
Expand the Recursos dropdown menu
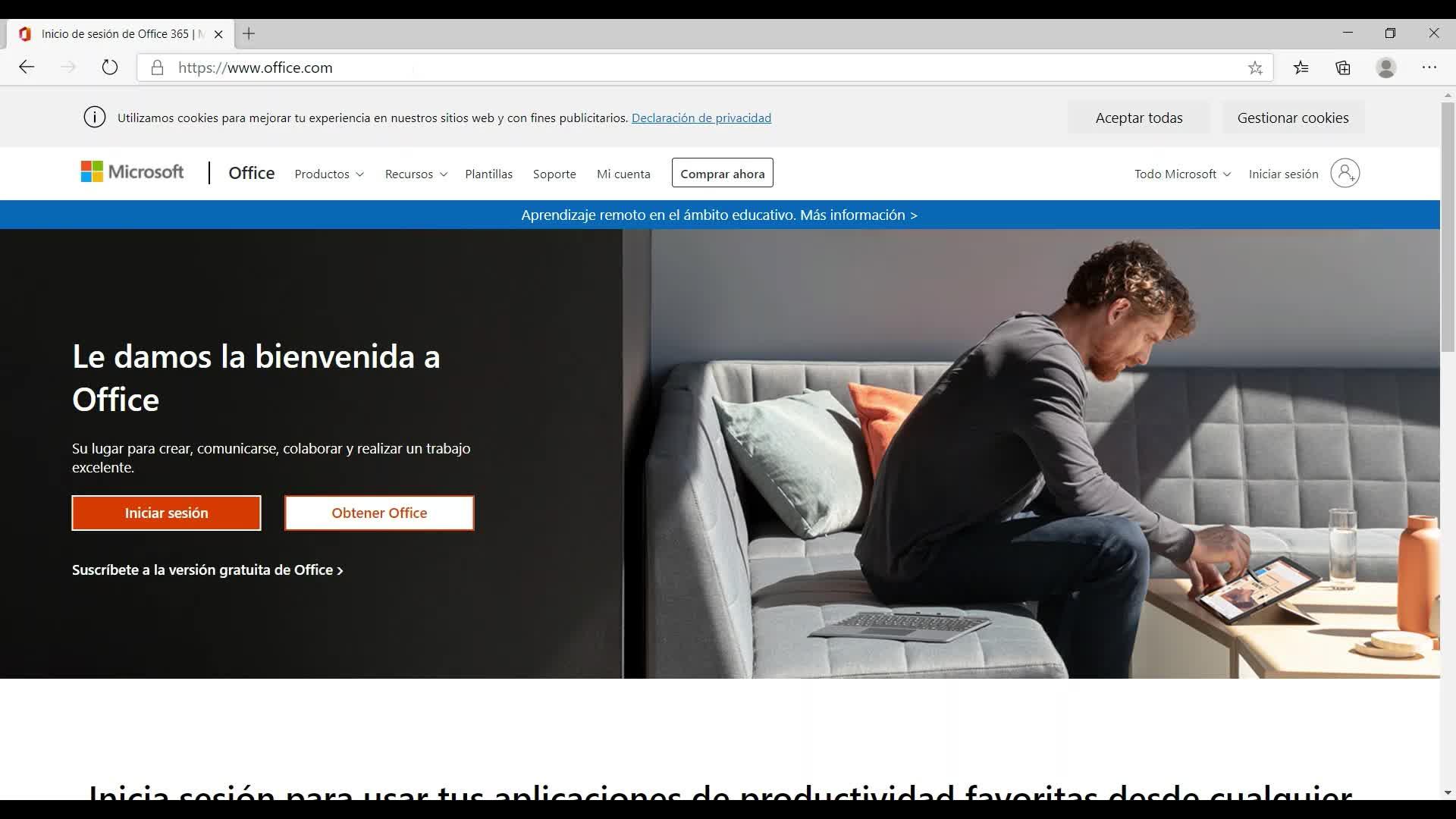(416, 174)
